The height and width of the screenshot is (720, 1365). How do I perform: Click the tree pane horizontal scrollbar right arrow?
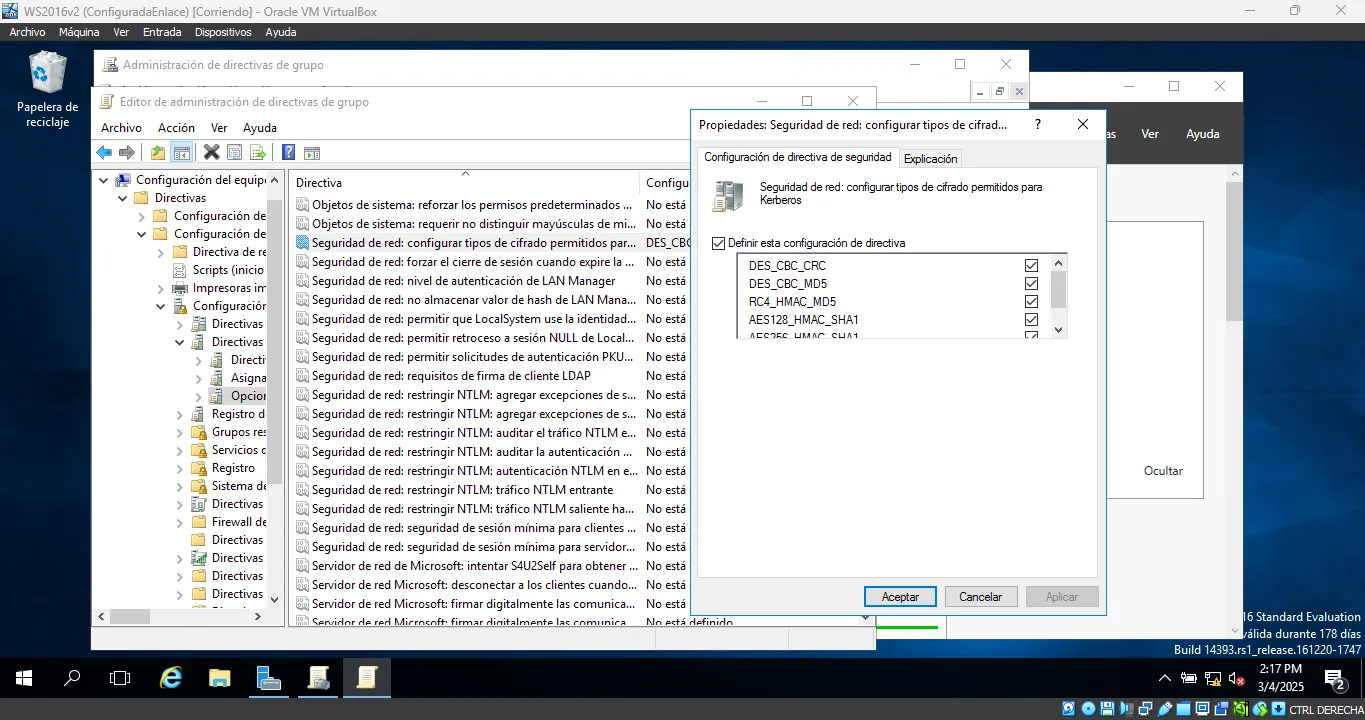260,616
